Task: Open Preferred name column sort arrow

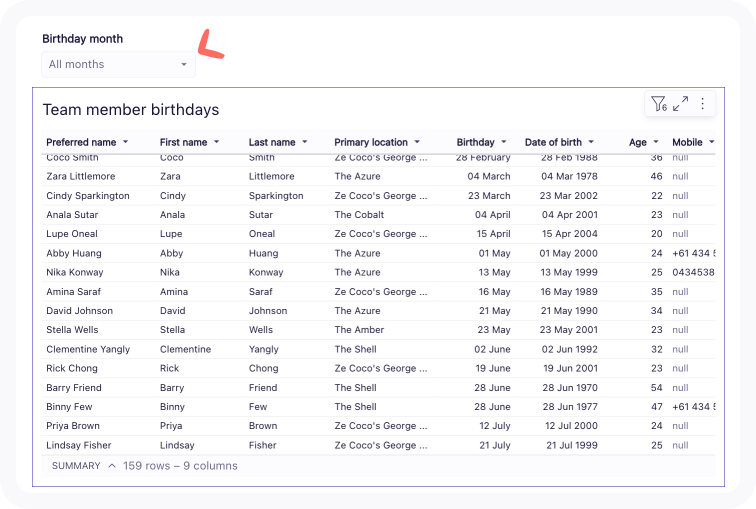Action: (x=125, y=142)
